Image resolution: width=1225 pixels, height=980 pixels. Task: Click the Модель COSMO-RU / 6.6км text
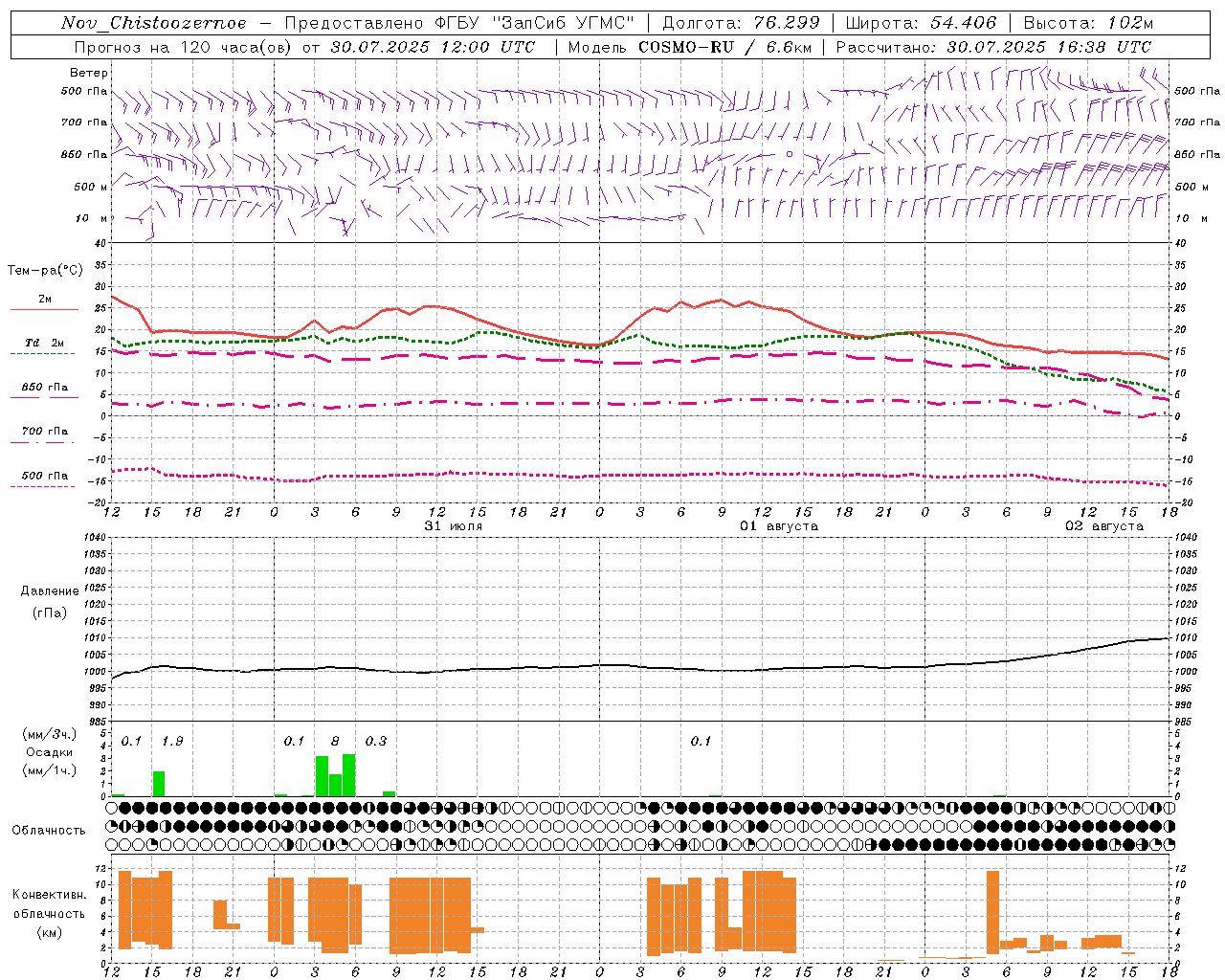point(688,47)
